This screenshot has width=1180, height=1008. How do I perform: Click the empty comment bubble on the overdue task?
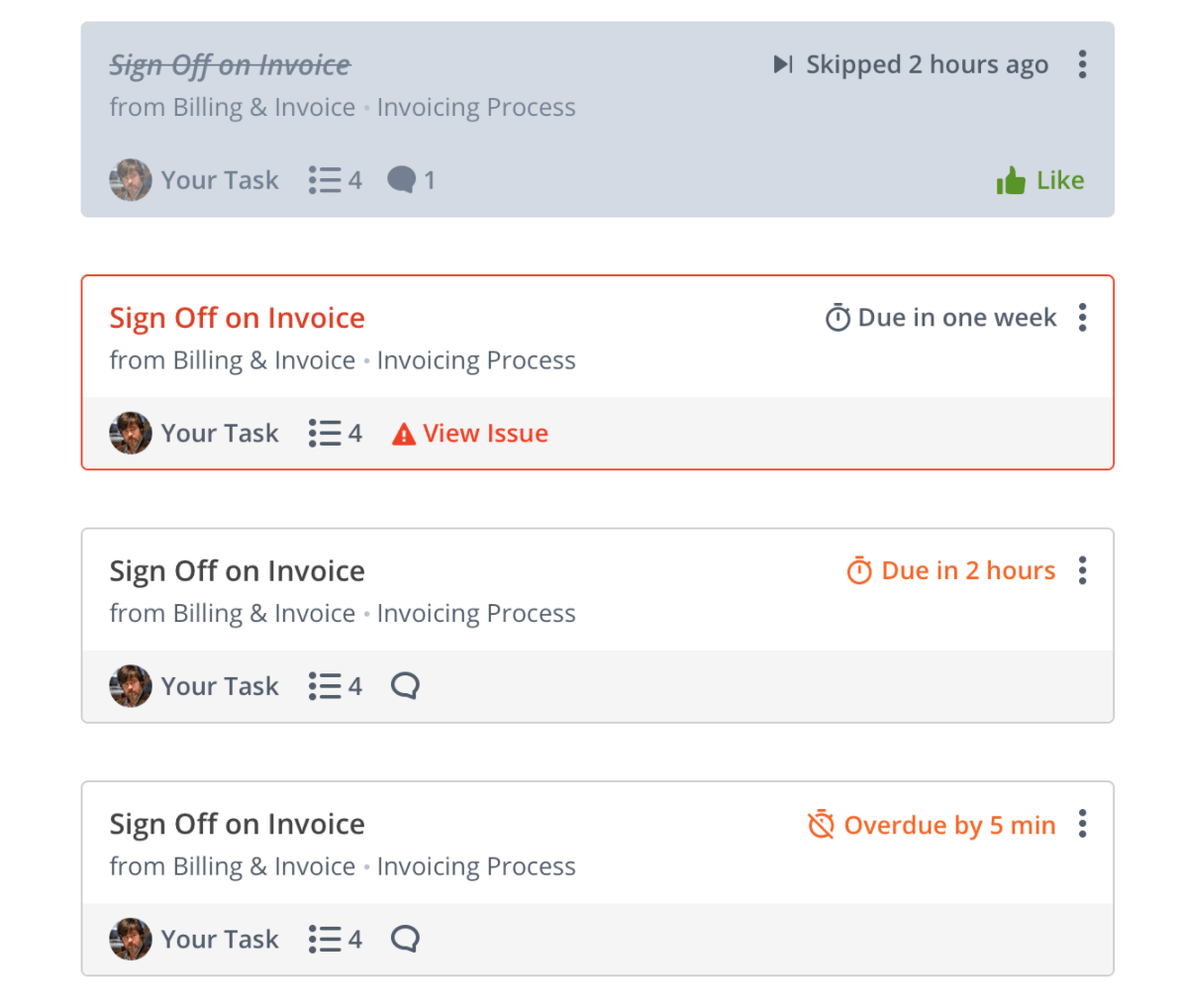404,939
